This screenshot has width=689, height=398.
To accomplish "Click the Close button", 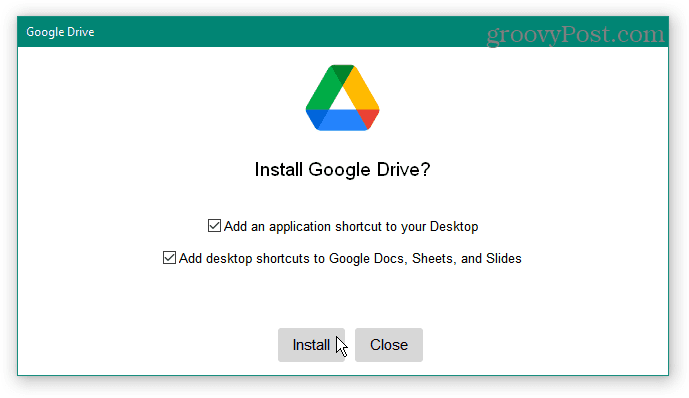I will tap(389, 345).
